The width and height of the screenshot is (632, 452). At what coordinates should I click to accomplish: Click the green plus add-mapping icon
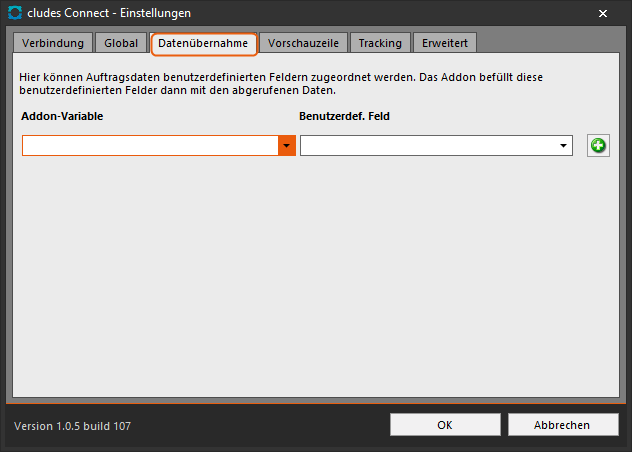tap(598, 146)
